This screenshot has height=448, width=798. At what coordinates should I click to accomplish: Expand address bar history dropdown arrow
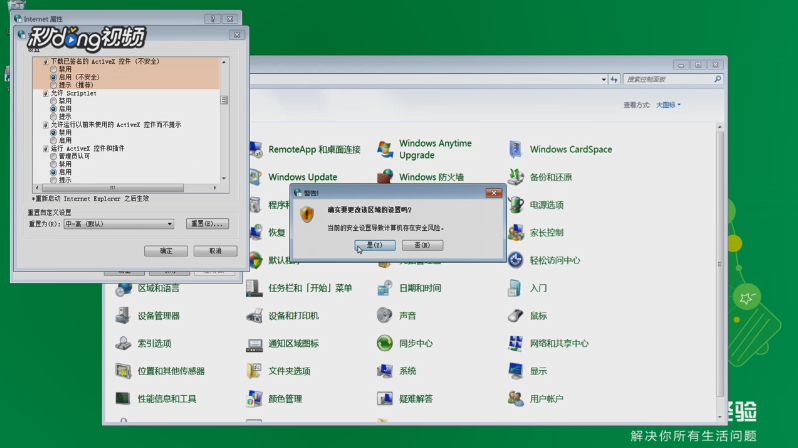(604, 79)
